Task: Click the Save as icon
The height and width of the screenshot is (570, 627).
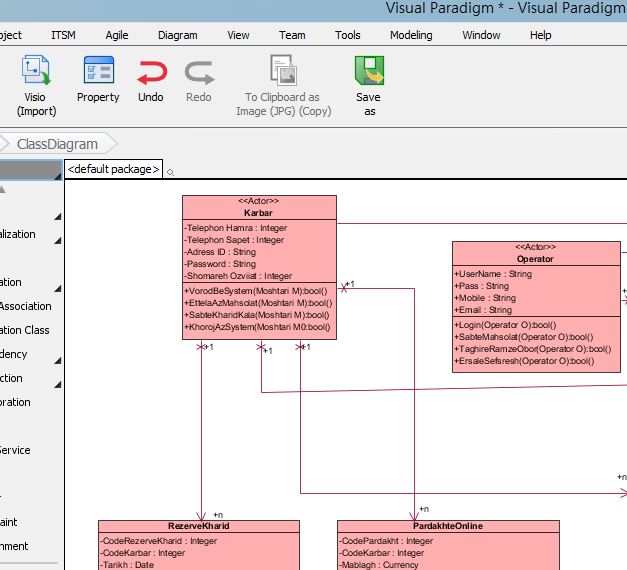Action: (369, 70)
